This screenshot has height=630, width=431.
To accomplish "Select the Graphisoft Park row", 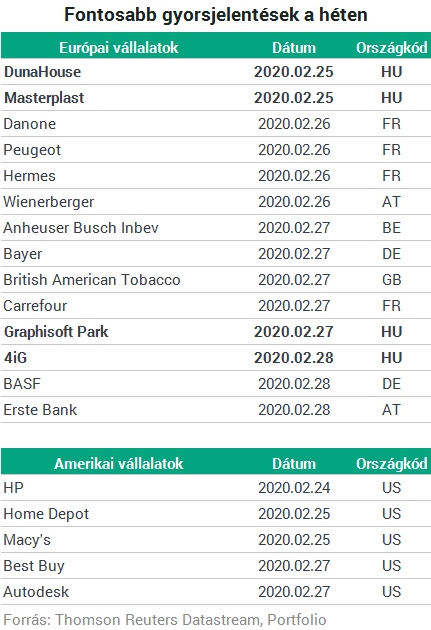I will tap(216, 332).
